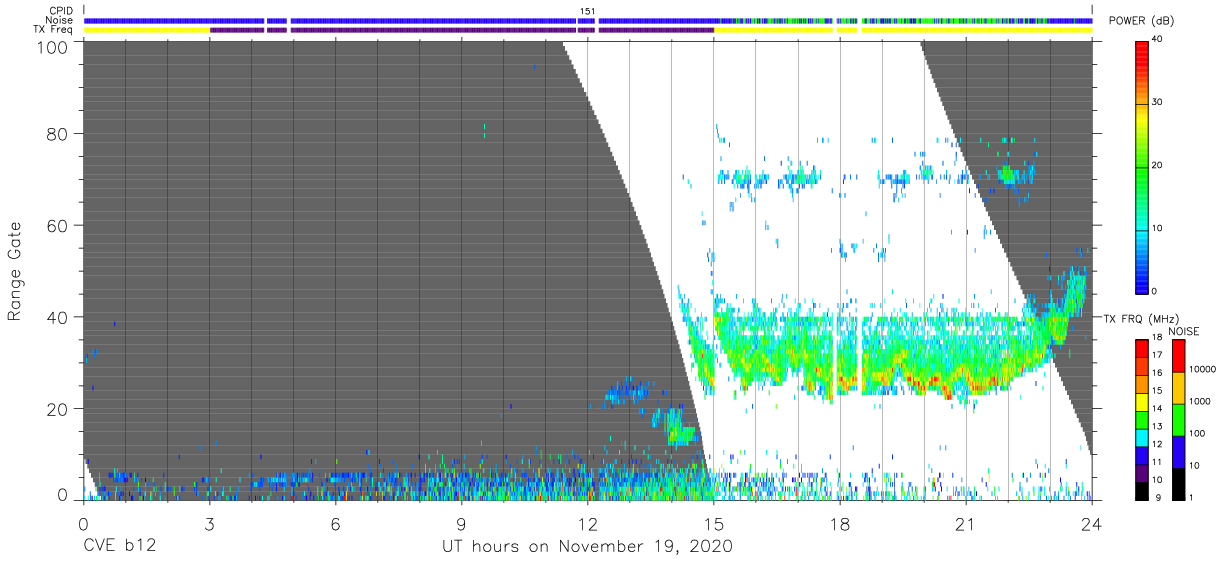Click the x-axis tick label '24'
This screenshot has height=567, width=1228.
click(x=1091, y=522)
